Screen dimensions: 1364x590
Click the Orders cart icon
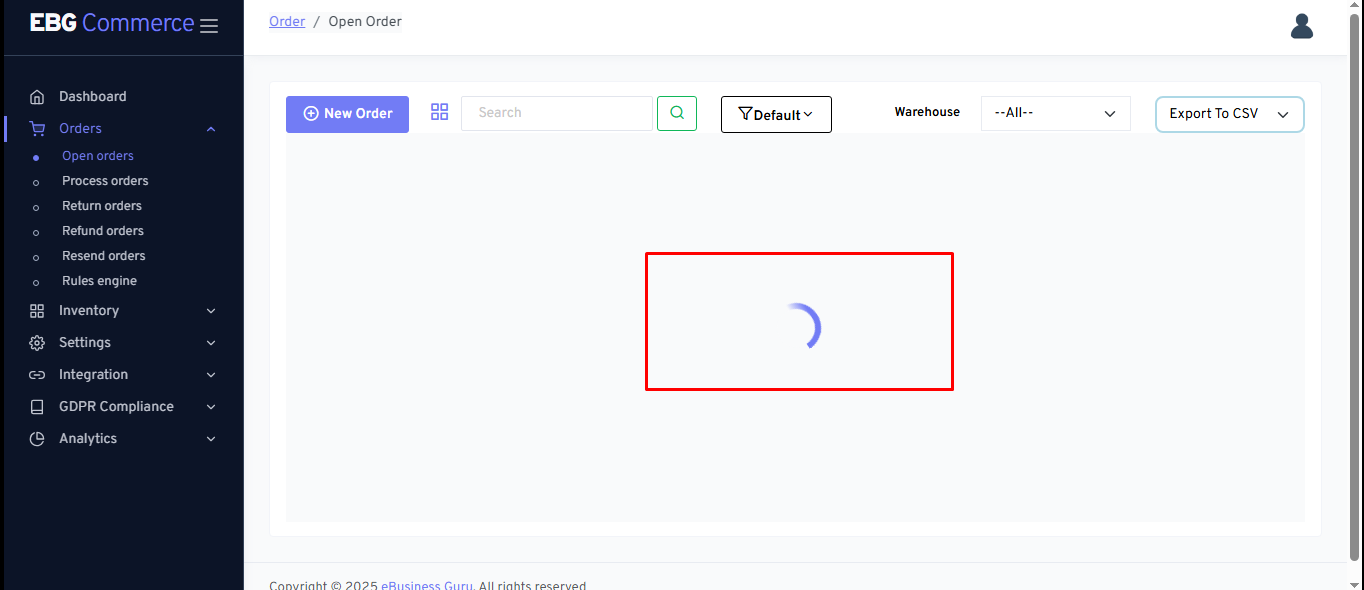(x=37, y=129)
